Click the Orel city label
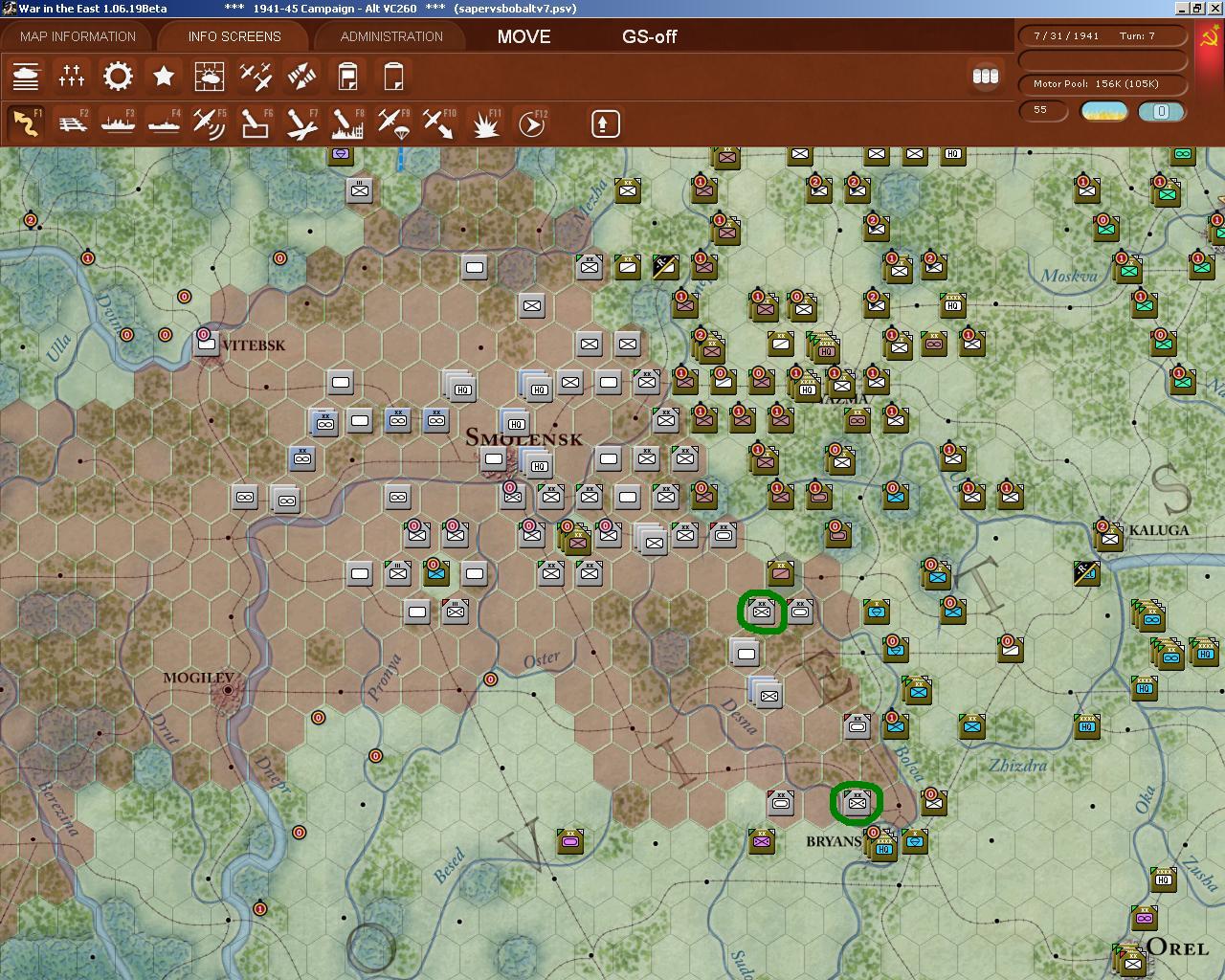This screenshot has height=980, width=1225. pos(1176,947)
